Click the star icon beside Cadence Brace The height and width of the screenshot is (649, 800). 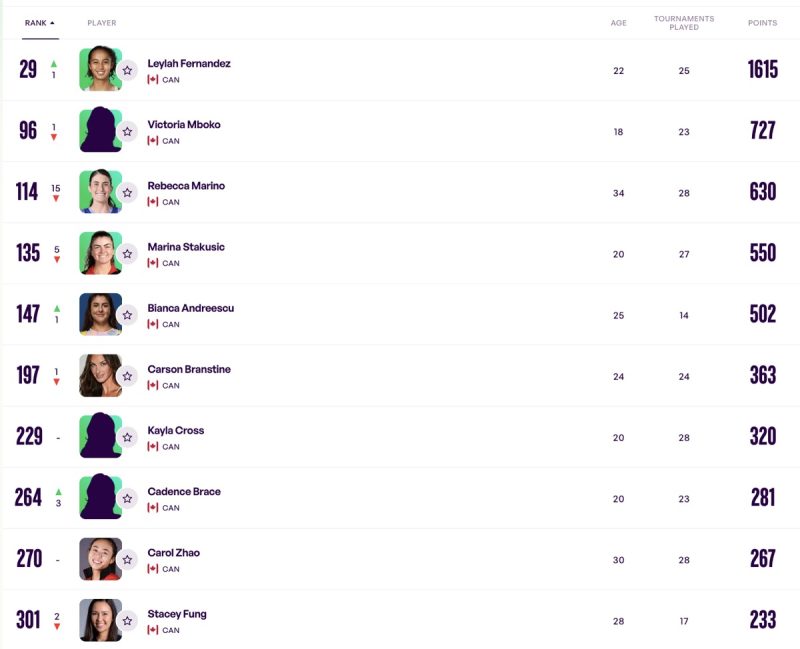(128, 498)
